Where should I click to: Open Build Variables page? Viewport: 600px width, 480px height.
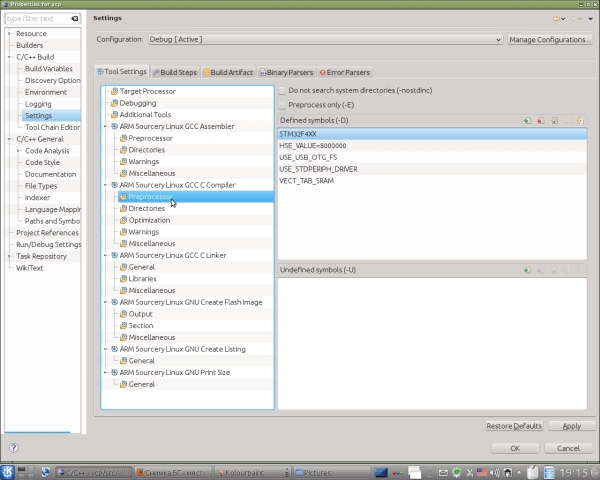(x=49, y=69)
